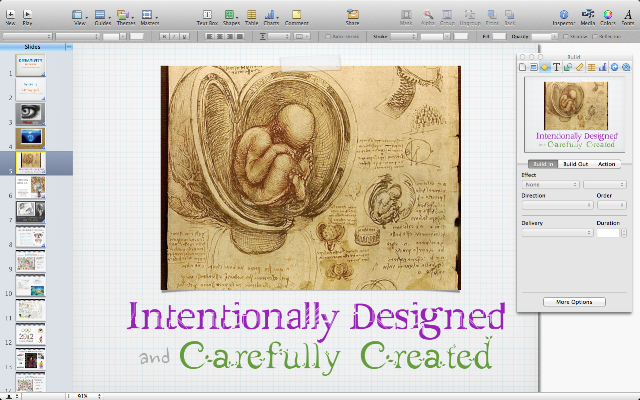
Task: Switch to the Metrics ruler inspector icon
Action: (580, 67)
